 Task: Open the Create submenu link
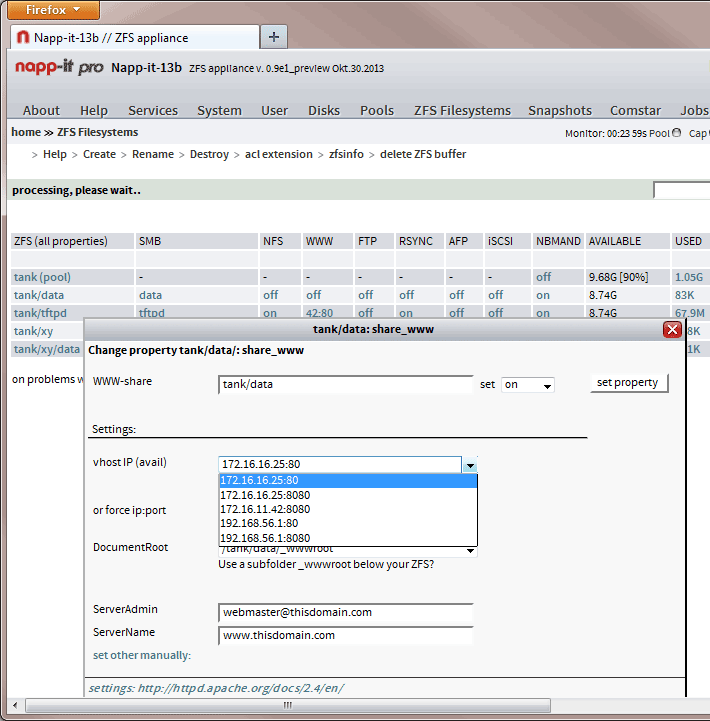pyautogui.click(x=99, y=154)
